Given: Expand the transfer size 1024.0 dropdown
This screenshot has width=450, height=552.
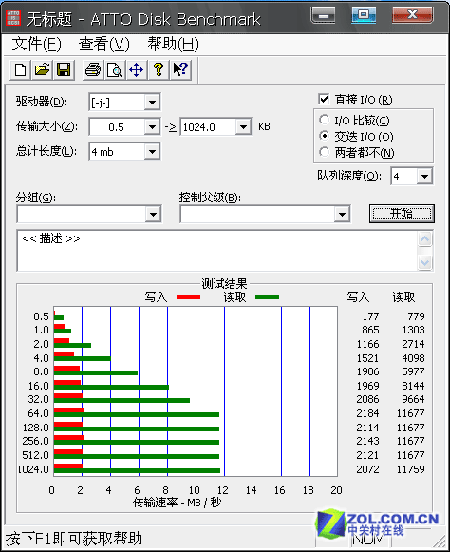Looking at the screenshot, I should 243,127.
